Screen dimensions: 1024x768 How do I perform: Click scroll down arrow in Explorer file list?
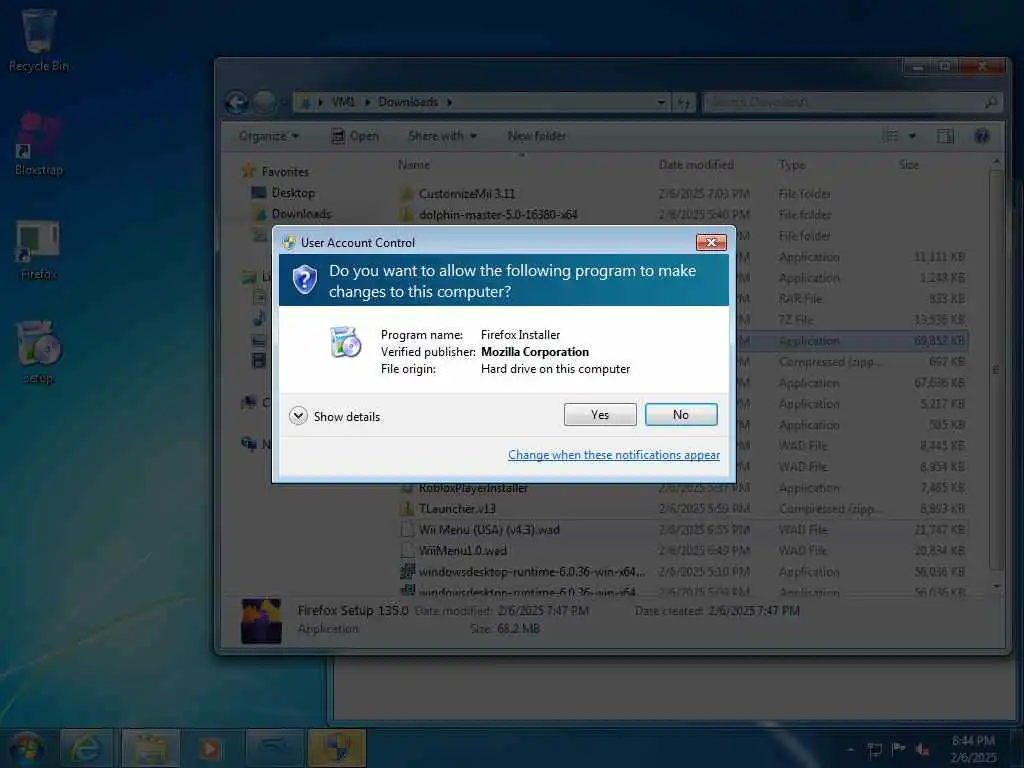(x=997, y=586)
